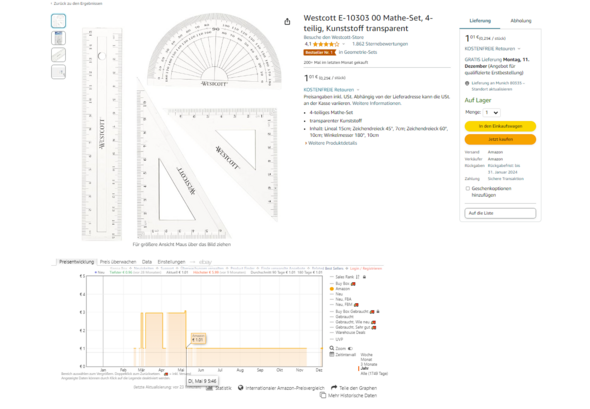Update location 'Lieferung an Munich 80335'
Image resolution: width=590 pixels, height=409 pixels.
pyautogui.click(x=498, y=86)
